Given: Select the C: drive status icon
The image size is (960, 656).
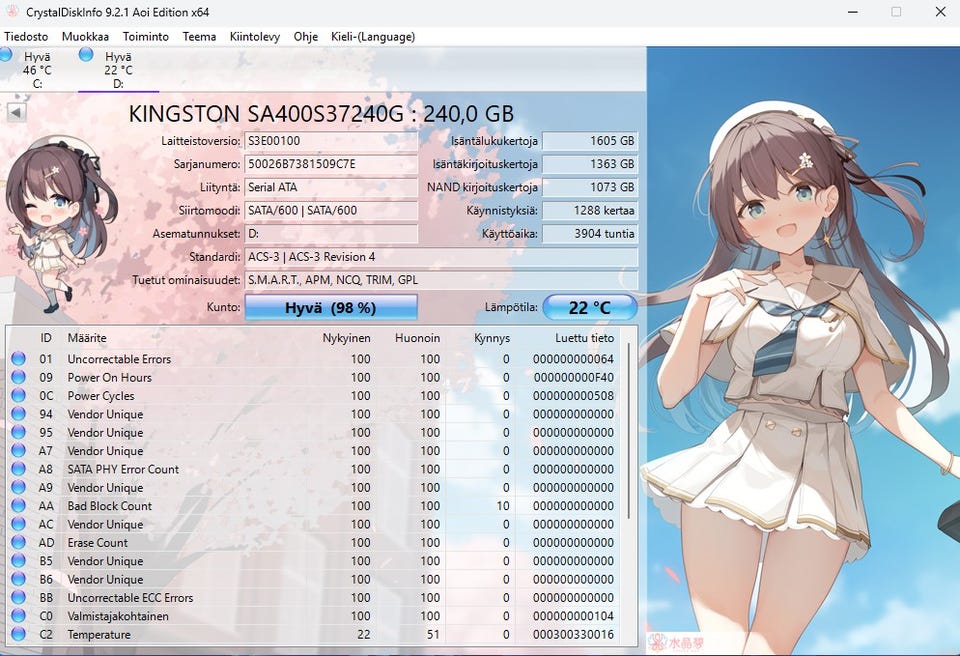Looking at the screenshot, I should click(x=8, y=55).
